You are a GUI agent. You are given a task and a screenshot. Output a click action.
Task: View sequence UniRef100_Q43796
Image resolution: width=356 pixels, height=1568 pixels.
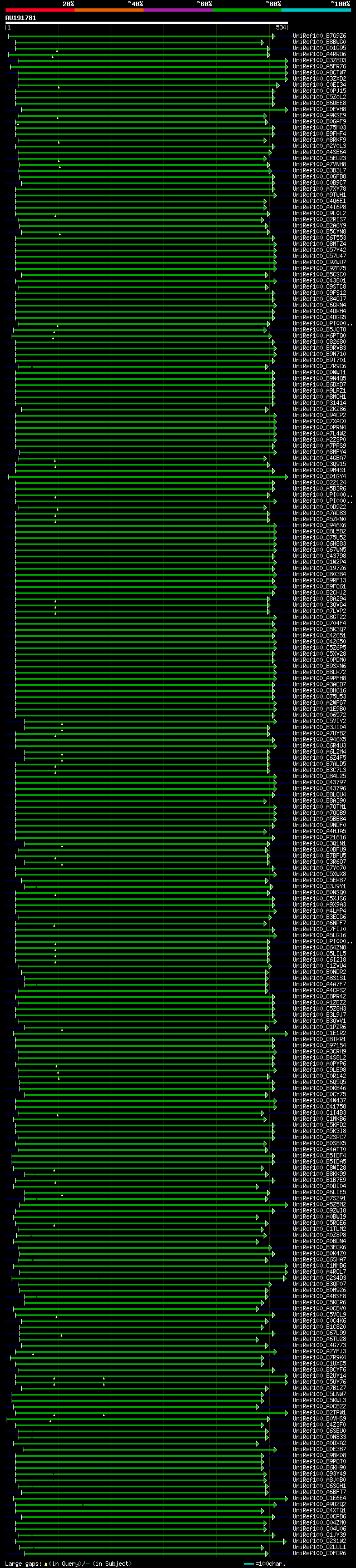click(319, 788)
